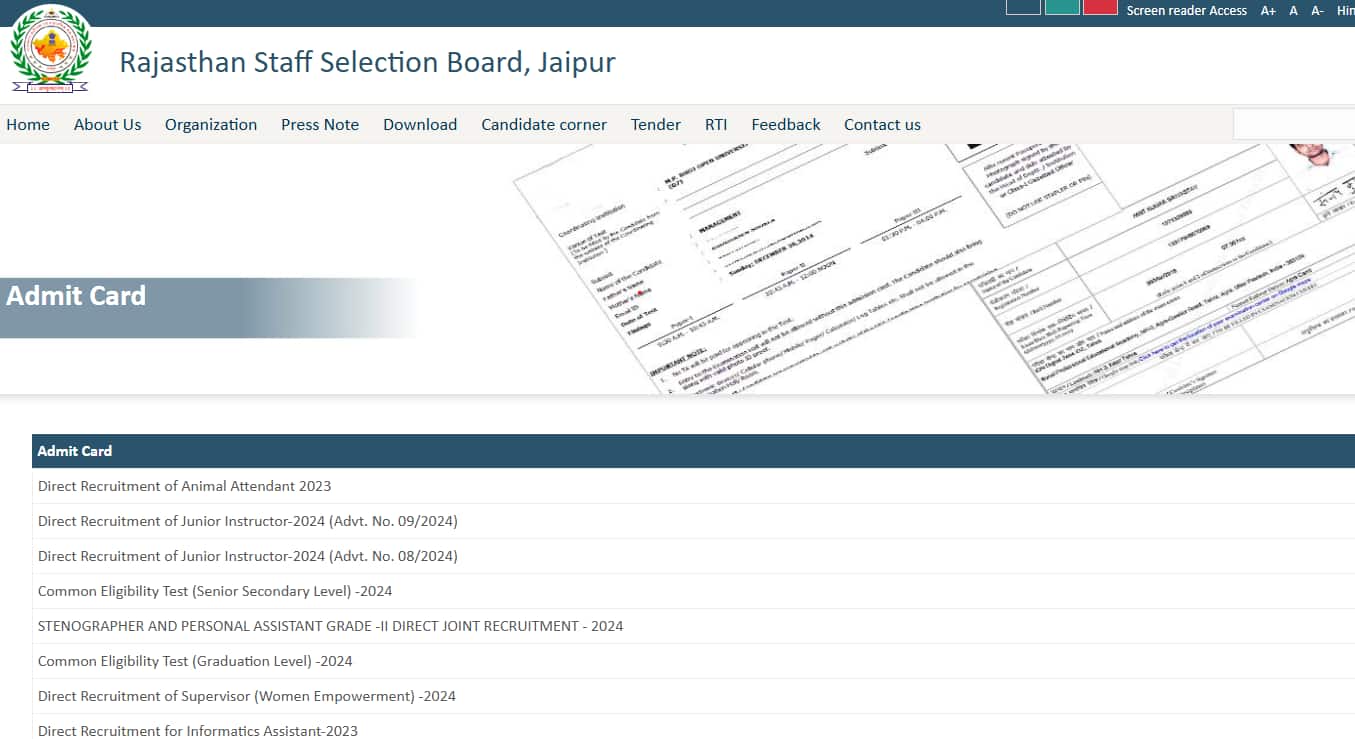Open Junior Instructor Advt. No. 09/2024 link
This screenshot has height=739, width=1355.
click(x=247, y=521)
